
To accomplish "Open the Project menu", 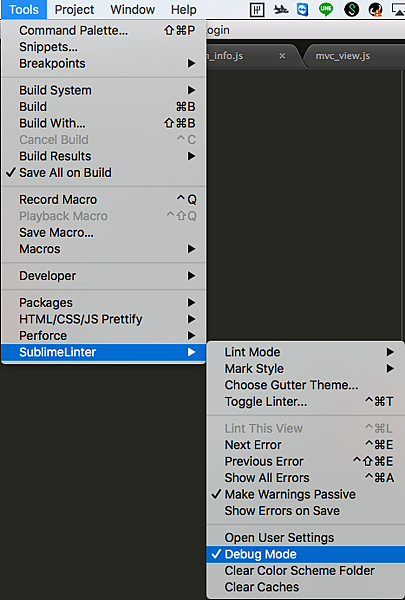I will [74, 10].
